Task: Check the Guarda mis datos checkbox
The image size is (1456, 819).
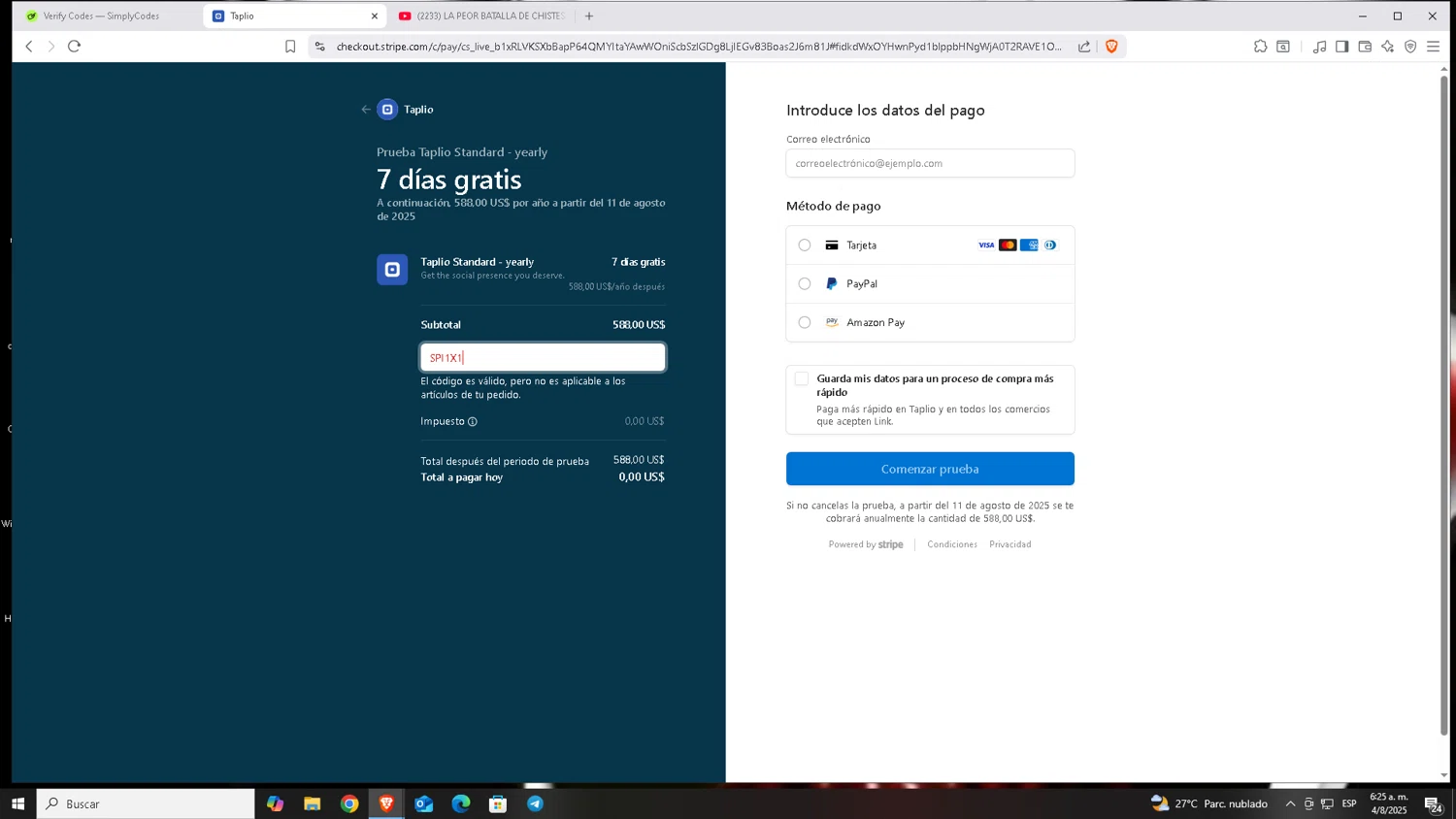Action: (802, 379)
